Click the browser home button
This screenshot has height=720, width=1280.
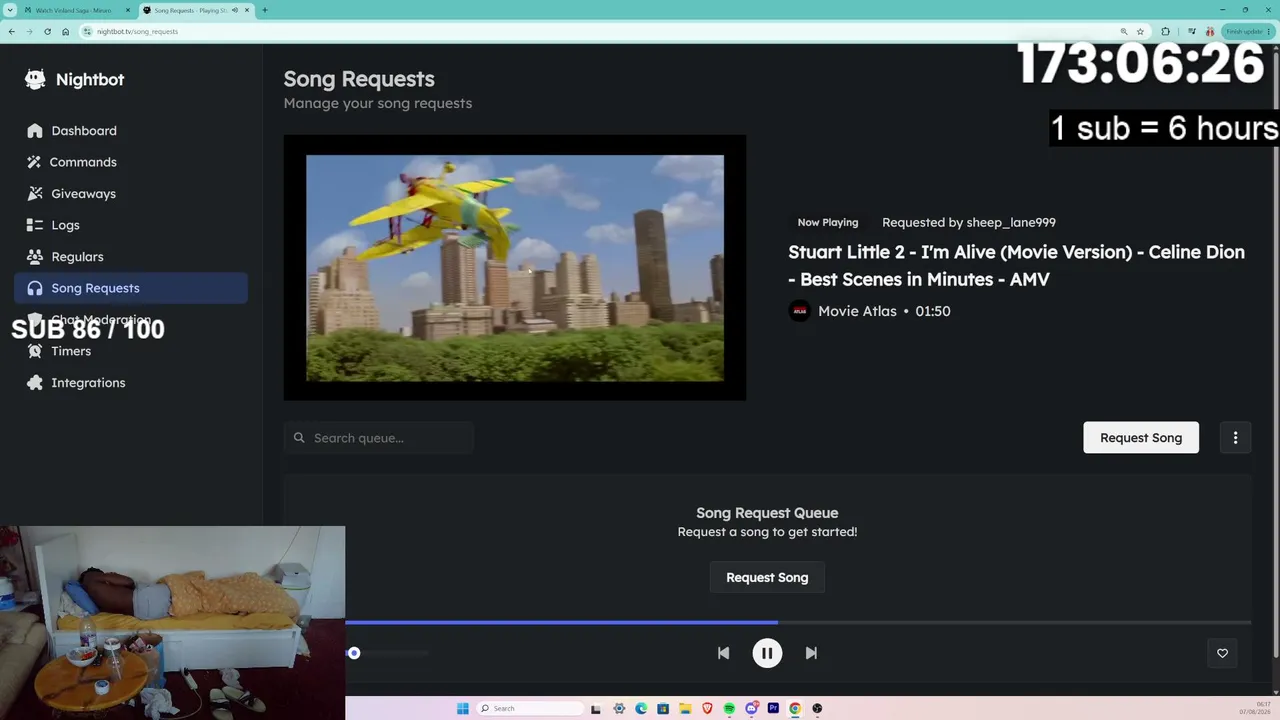click(x=65, y=31)
